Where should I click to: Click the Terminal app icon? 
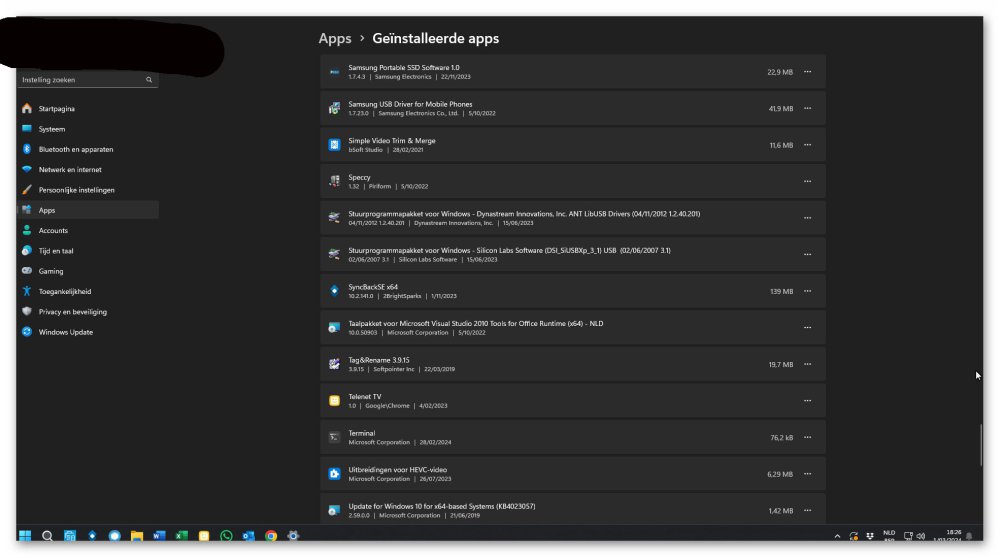(335, 437)
